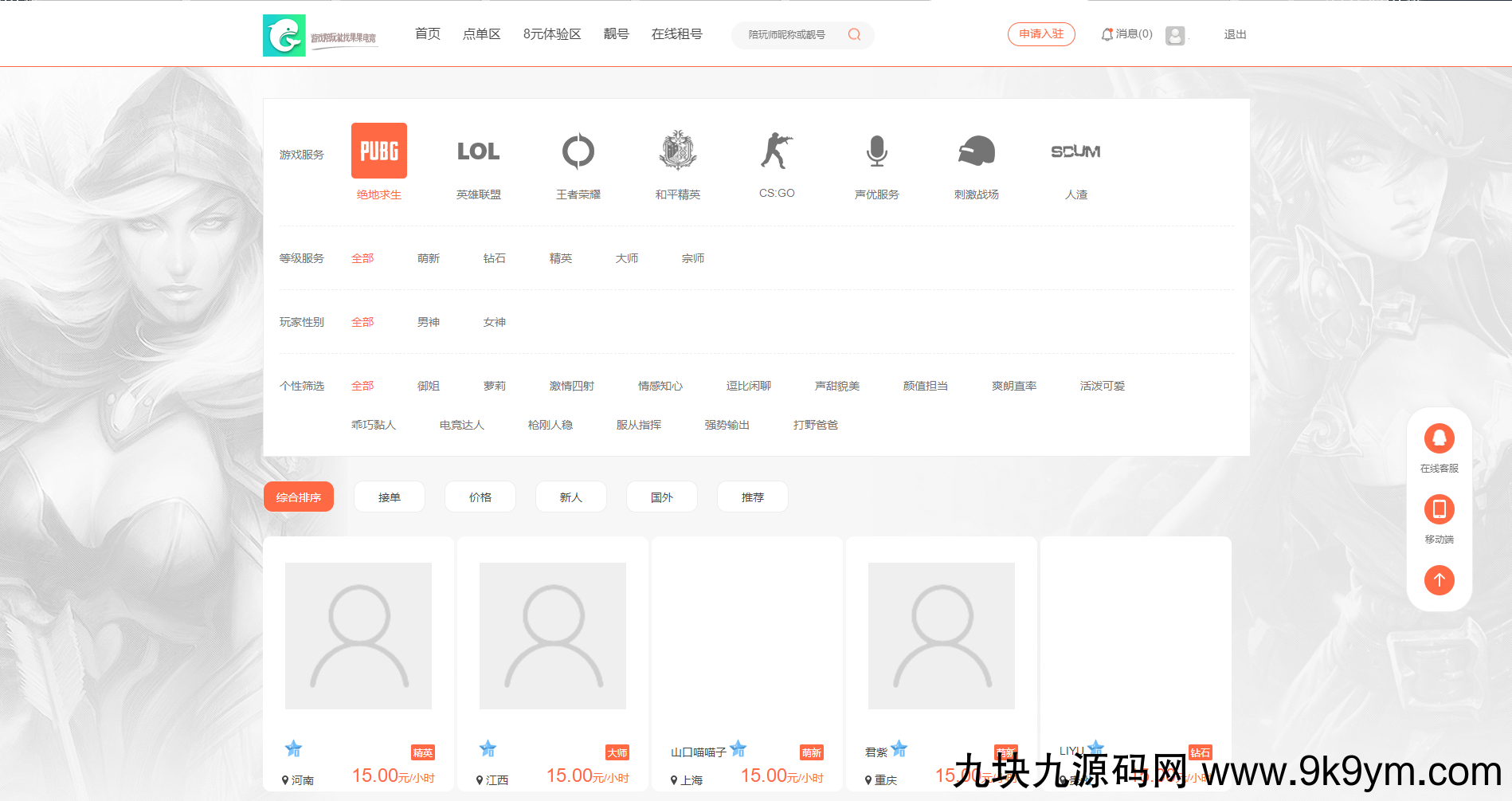Click the 申请入驻 button
The width and height of the screenshot is (1512, 801).
(x=1041, y=34)
